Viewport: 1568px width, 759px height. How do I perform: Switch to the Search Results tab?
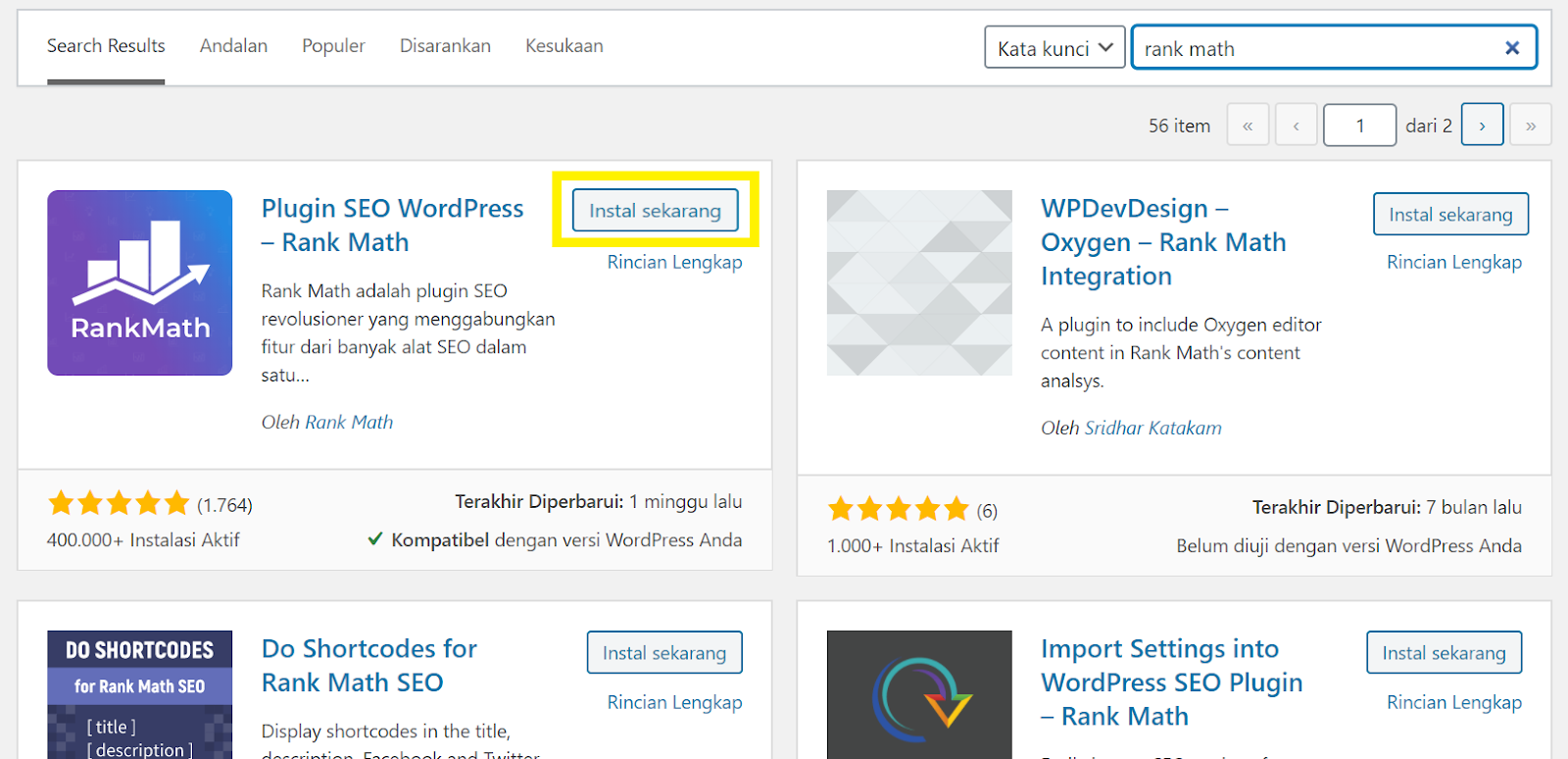(106, 46)
